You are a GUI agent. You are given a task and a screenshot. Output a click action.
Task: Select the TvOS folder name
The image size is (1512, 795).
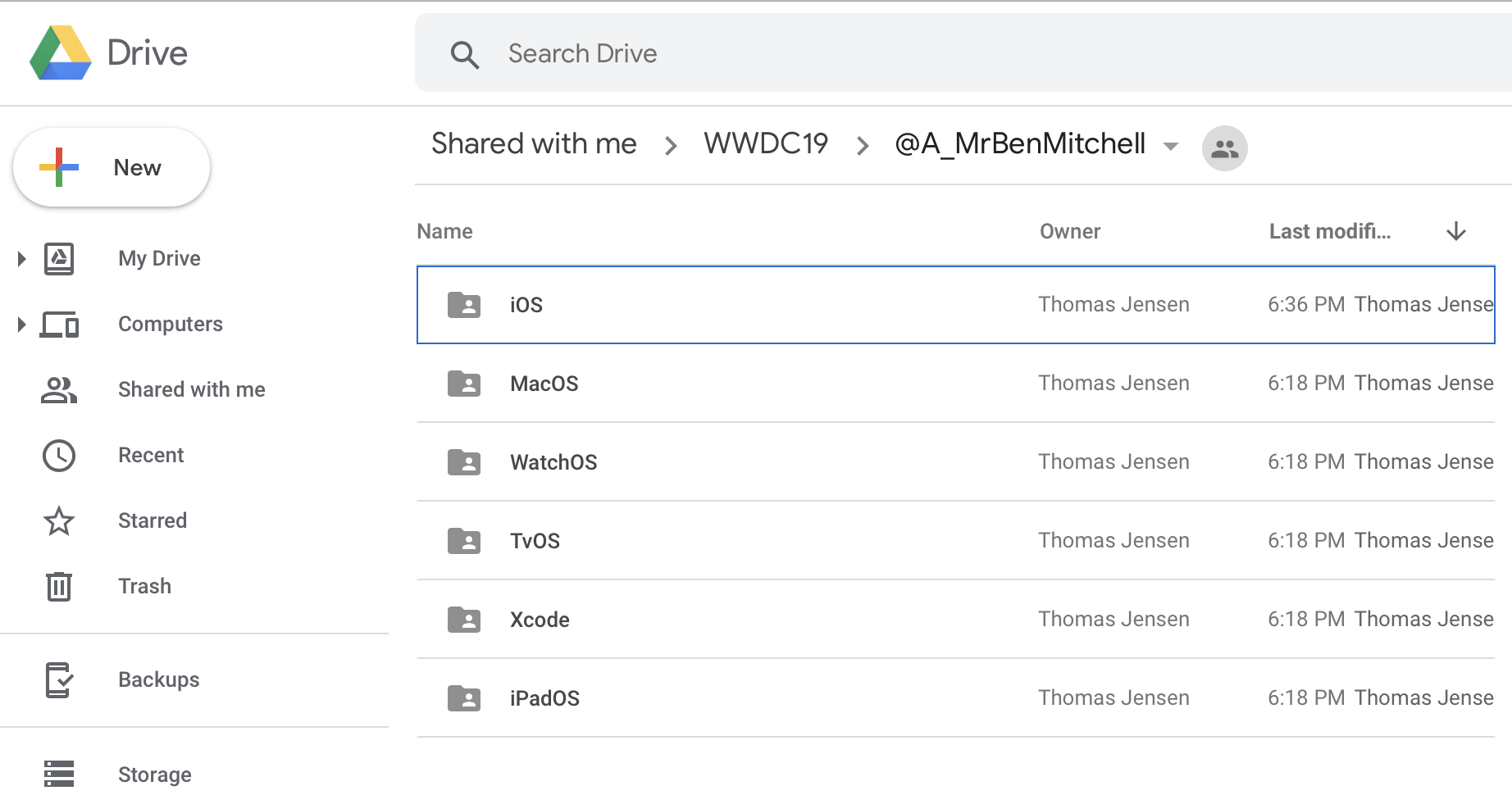click(535, 541)
